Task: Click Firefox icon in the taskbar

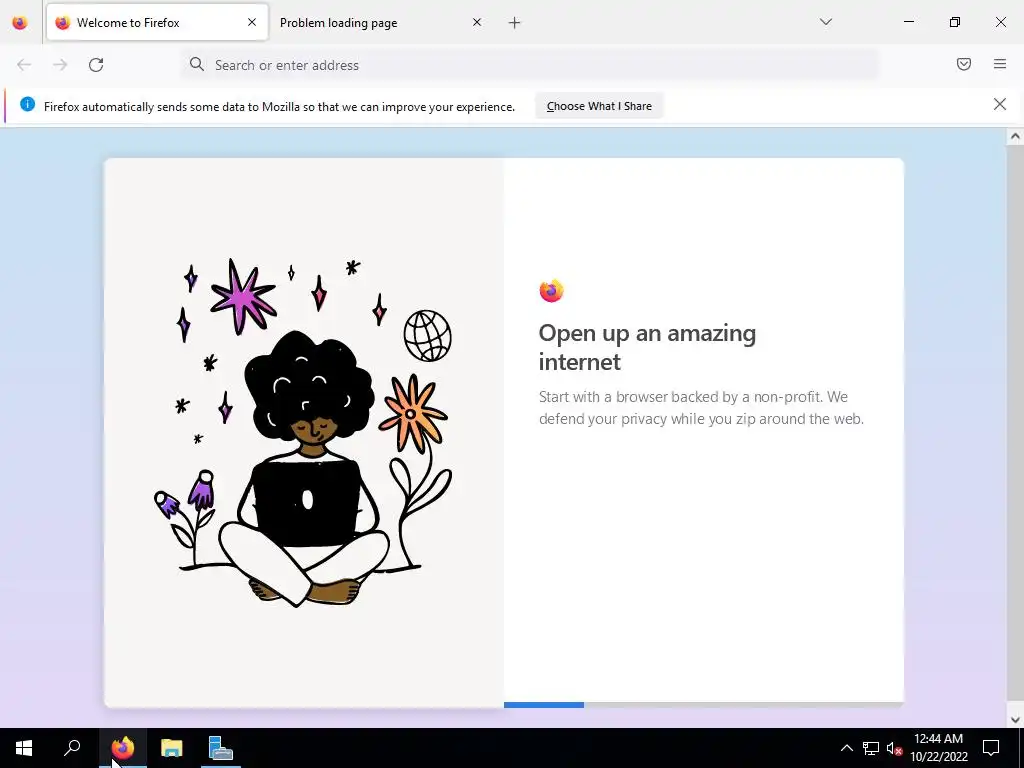Action: [x=123, y=748]
